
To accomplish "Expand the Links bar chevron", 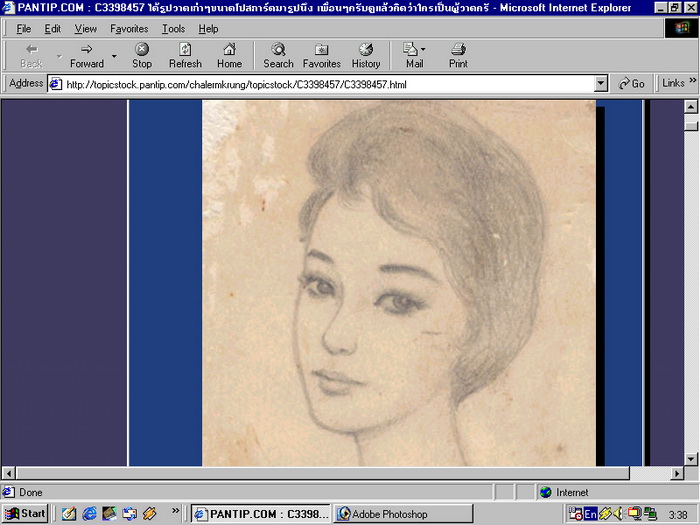I will (x=692, y=81).
